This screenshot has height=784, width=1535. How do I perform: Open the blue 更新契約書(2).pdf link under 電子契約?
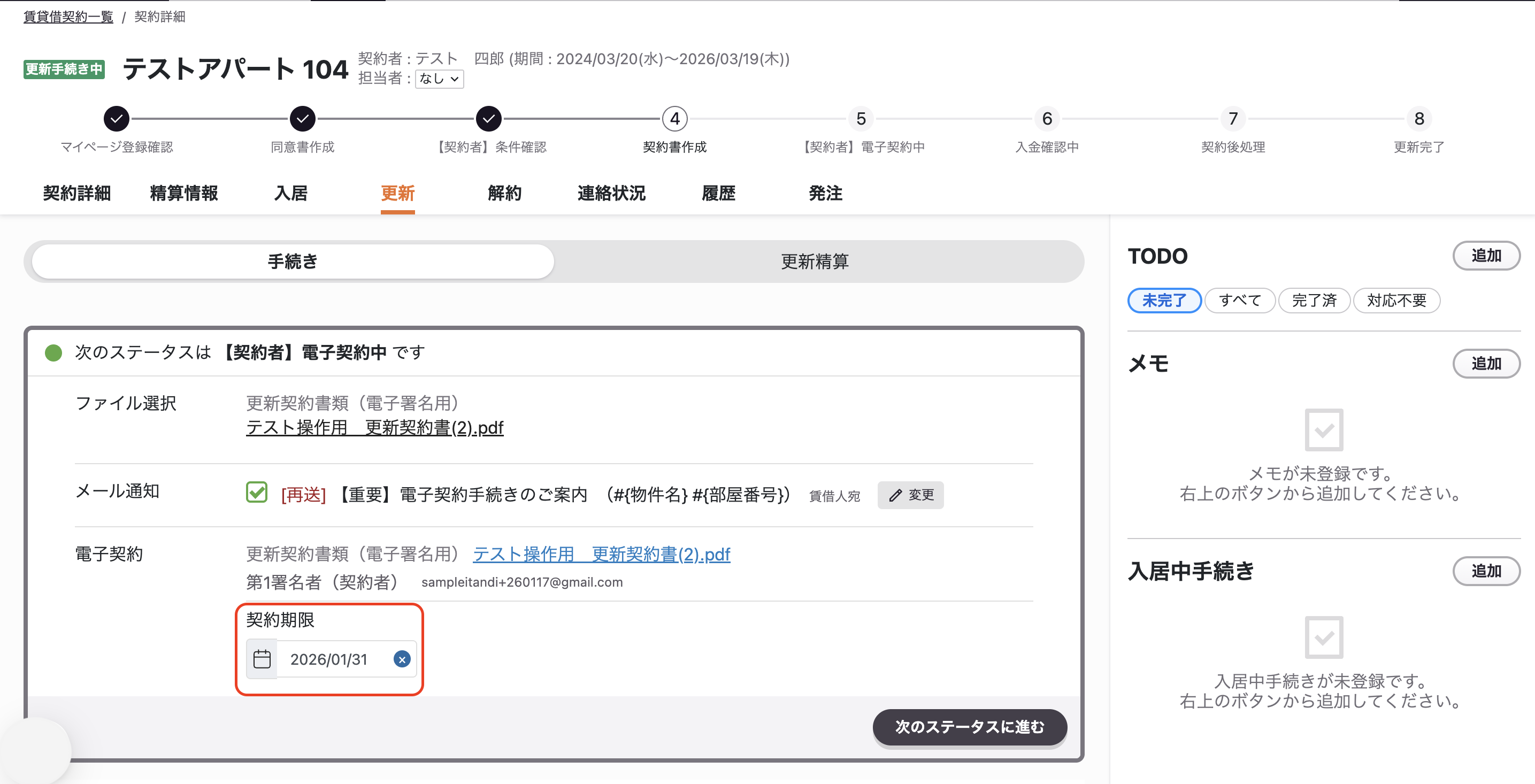coord(601,555)
